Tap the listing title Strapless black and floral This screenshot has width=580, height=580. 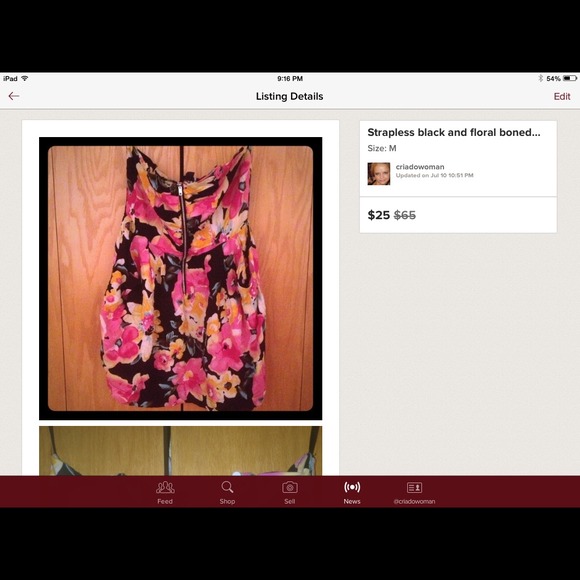point(453,132)
